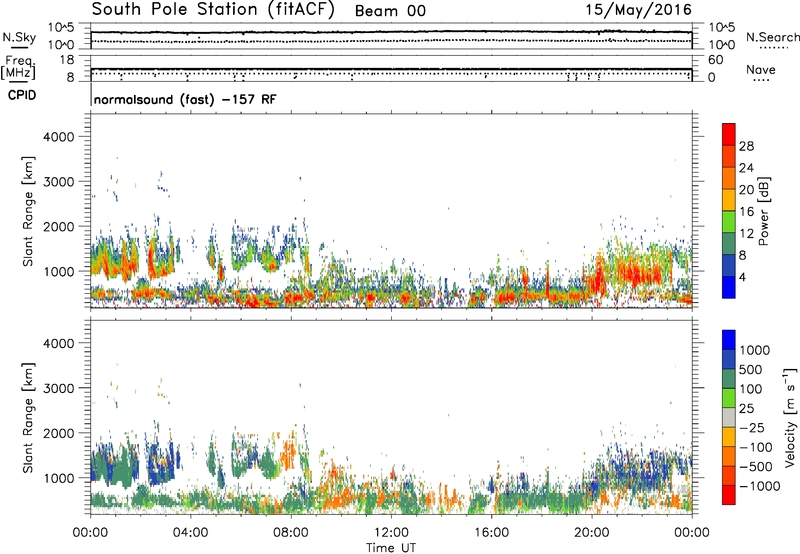The width and height of the screenshot is (800, 554).
Task: Click the 'CPID' label
Action: tap(22, 95)
